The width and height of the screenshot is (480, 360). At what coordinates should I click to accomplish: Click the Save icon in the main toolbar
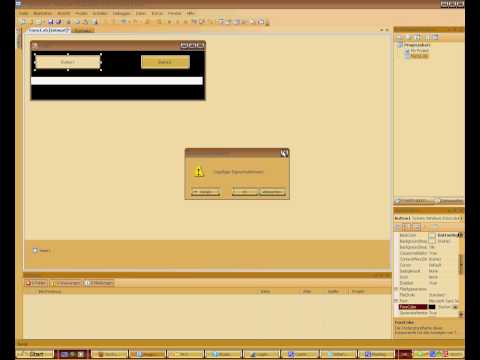[51, 22]
